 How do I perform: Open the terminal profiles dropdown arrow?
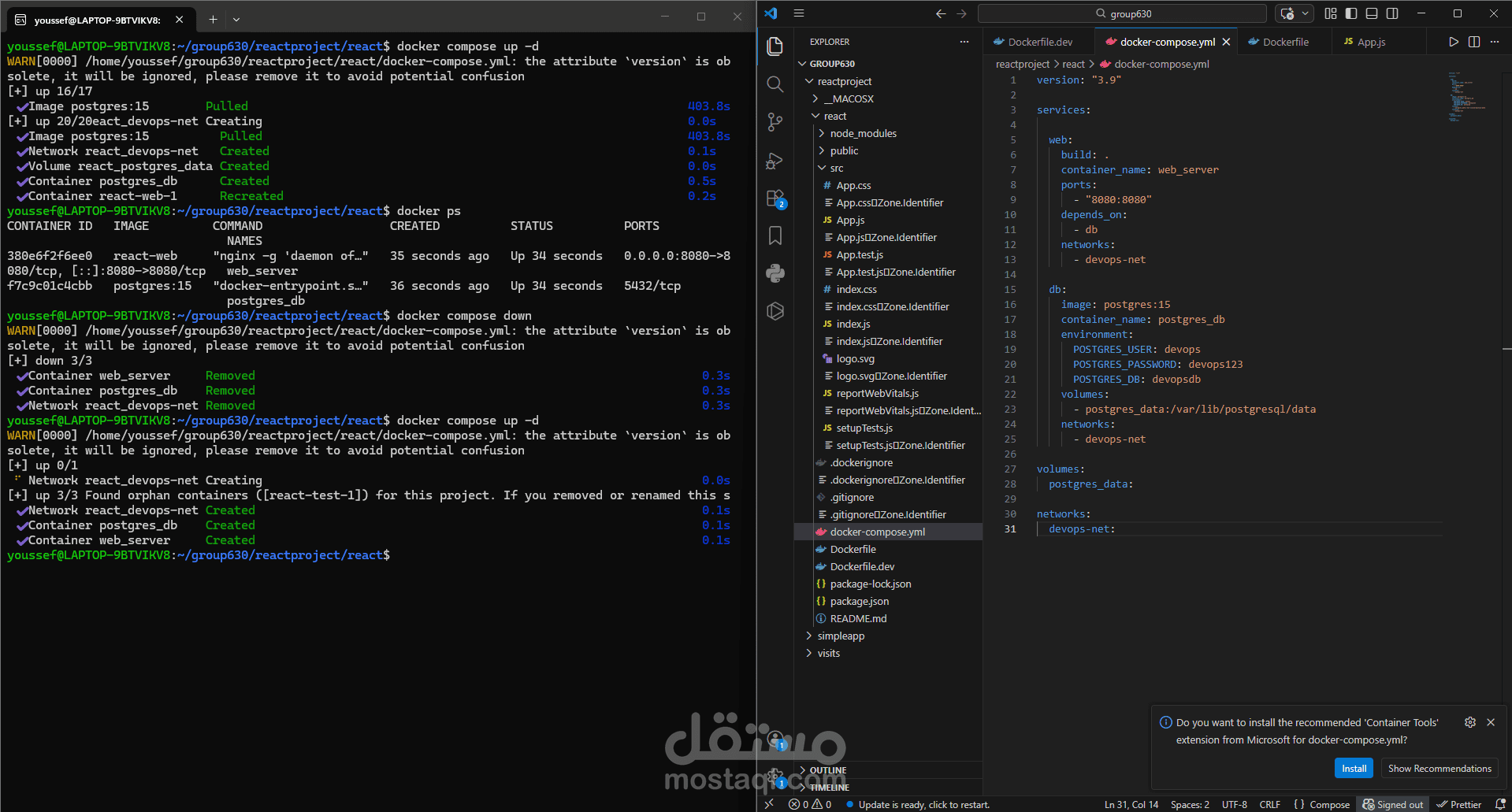pyautogui.click(x=236, y=19)
